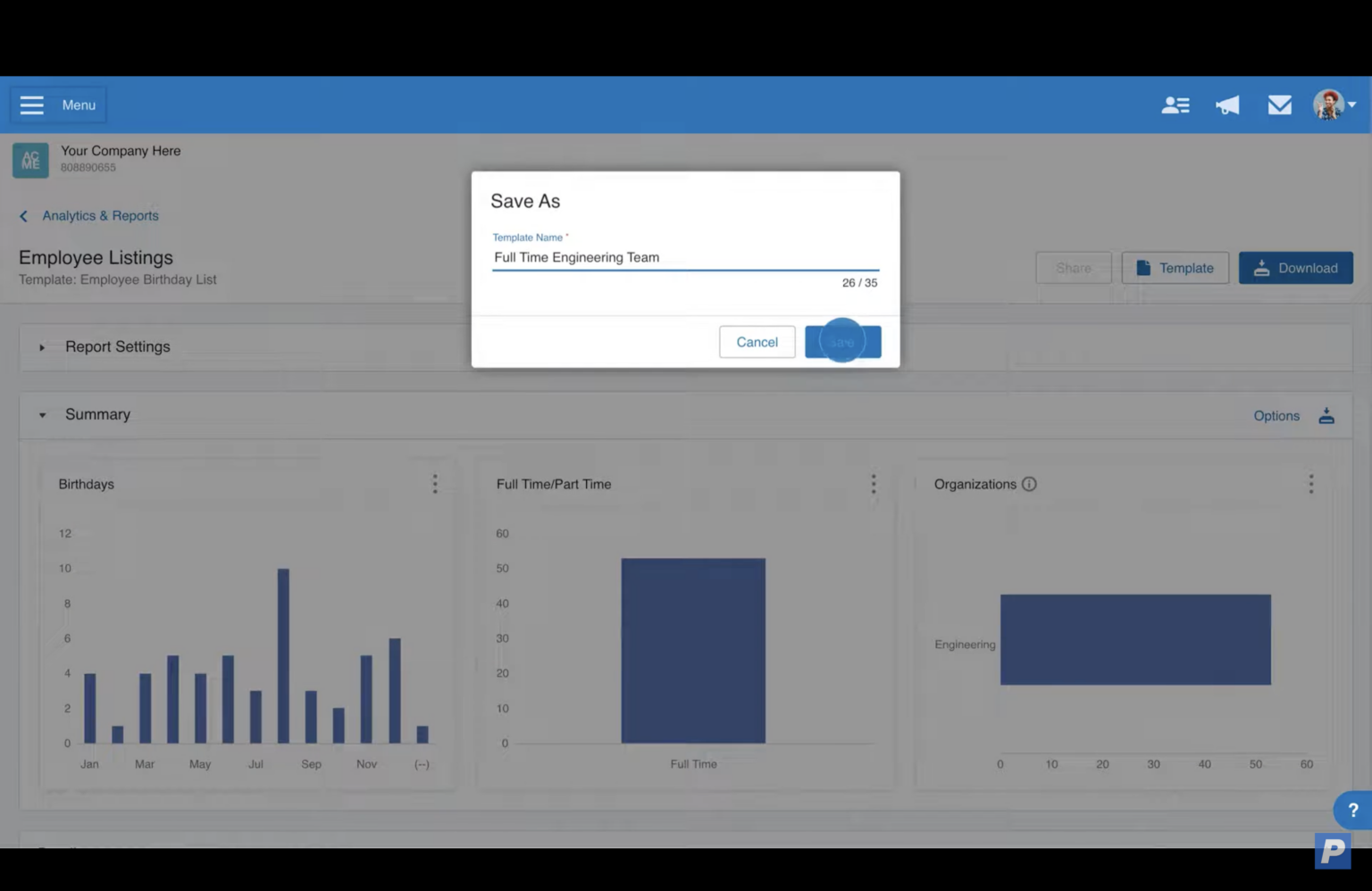Screen dimensions: 1372x891
Task: Open Birthdays chart three-dot menu
Action: pos(435,484)
